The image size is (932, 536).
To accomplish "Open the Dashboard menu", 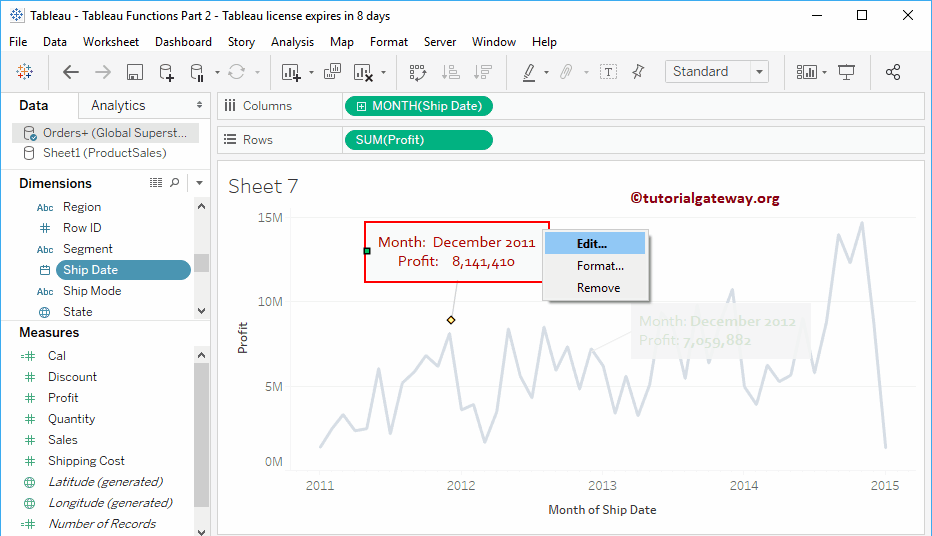I will click(183, 42).
